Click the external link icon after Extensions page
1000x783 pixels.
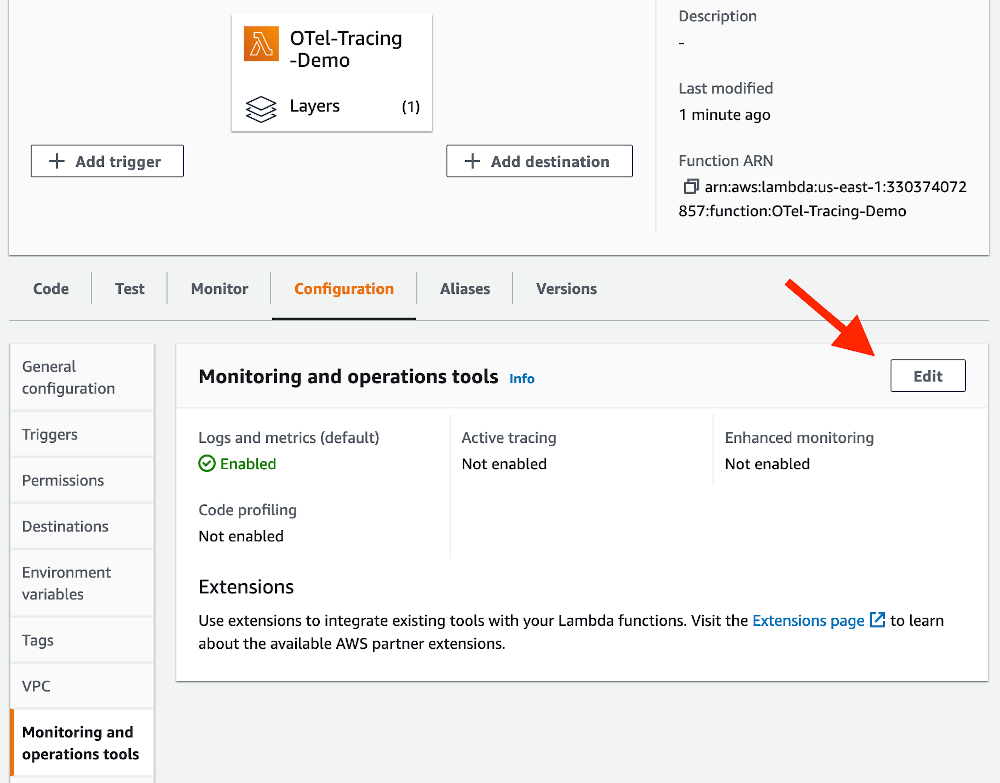tap(878, 620)
